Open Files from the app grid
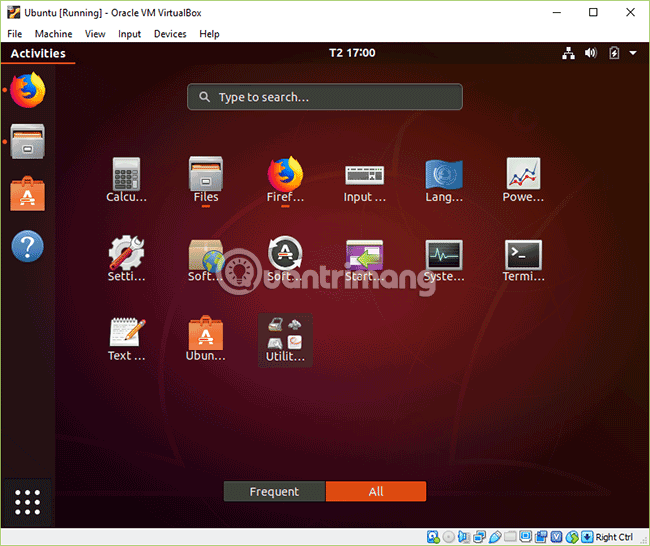This screenshot has width=650, height=546. click(x=206, y=180)
